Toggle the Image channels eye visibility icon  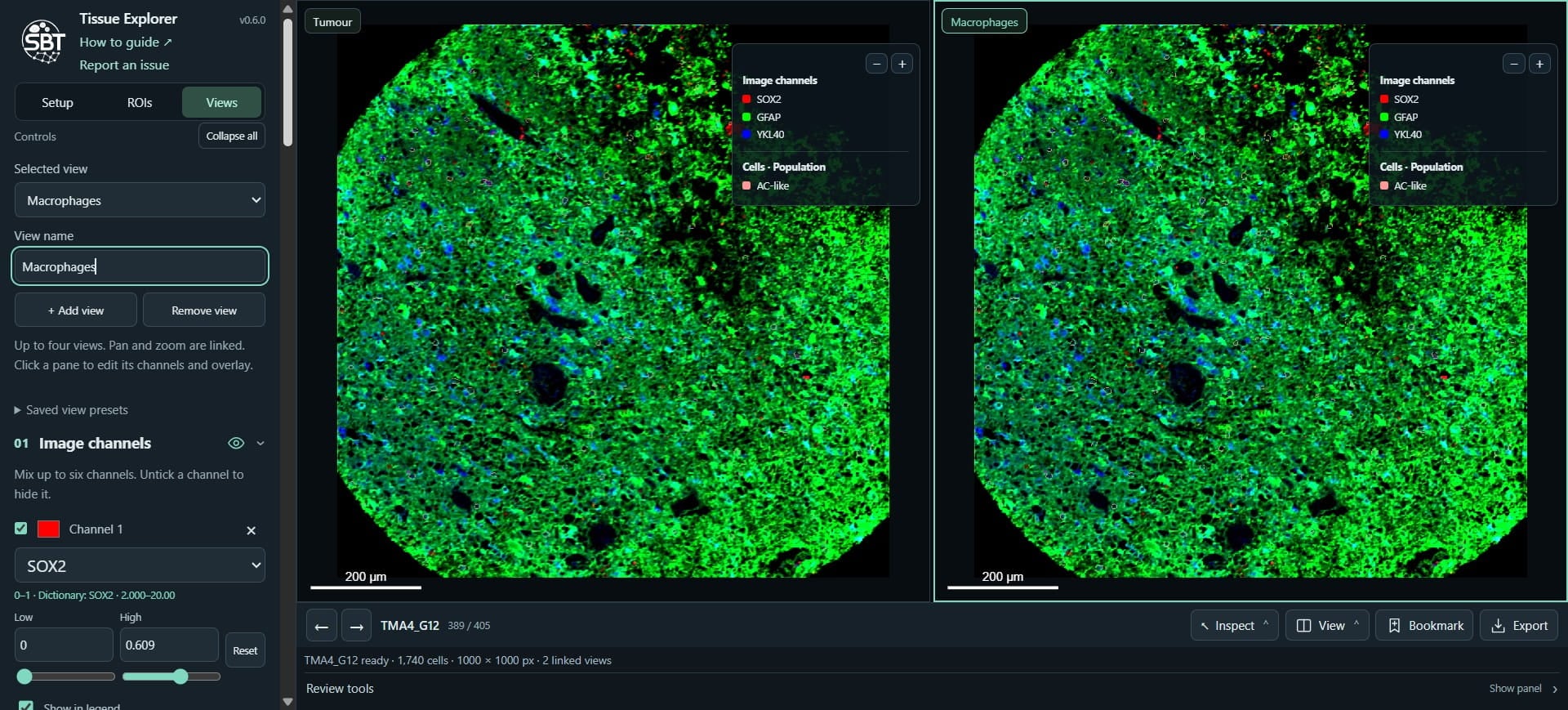(x=236, y=443)
